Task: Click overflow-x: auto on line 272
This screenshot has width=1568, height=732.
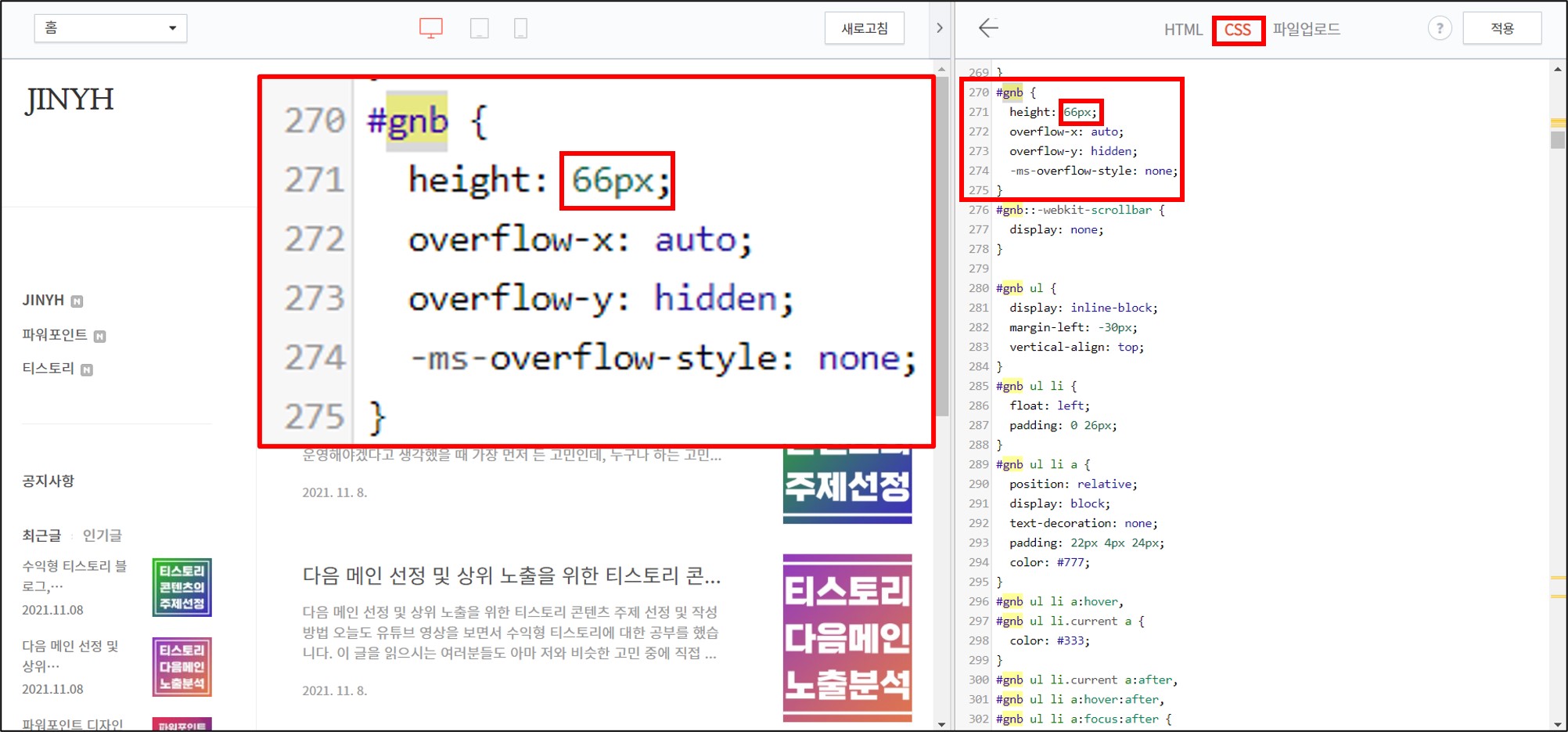Action: pos(1066,132)
